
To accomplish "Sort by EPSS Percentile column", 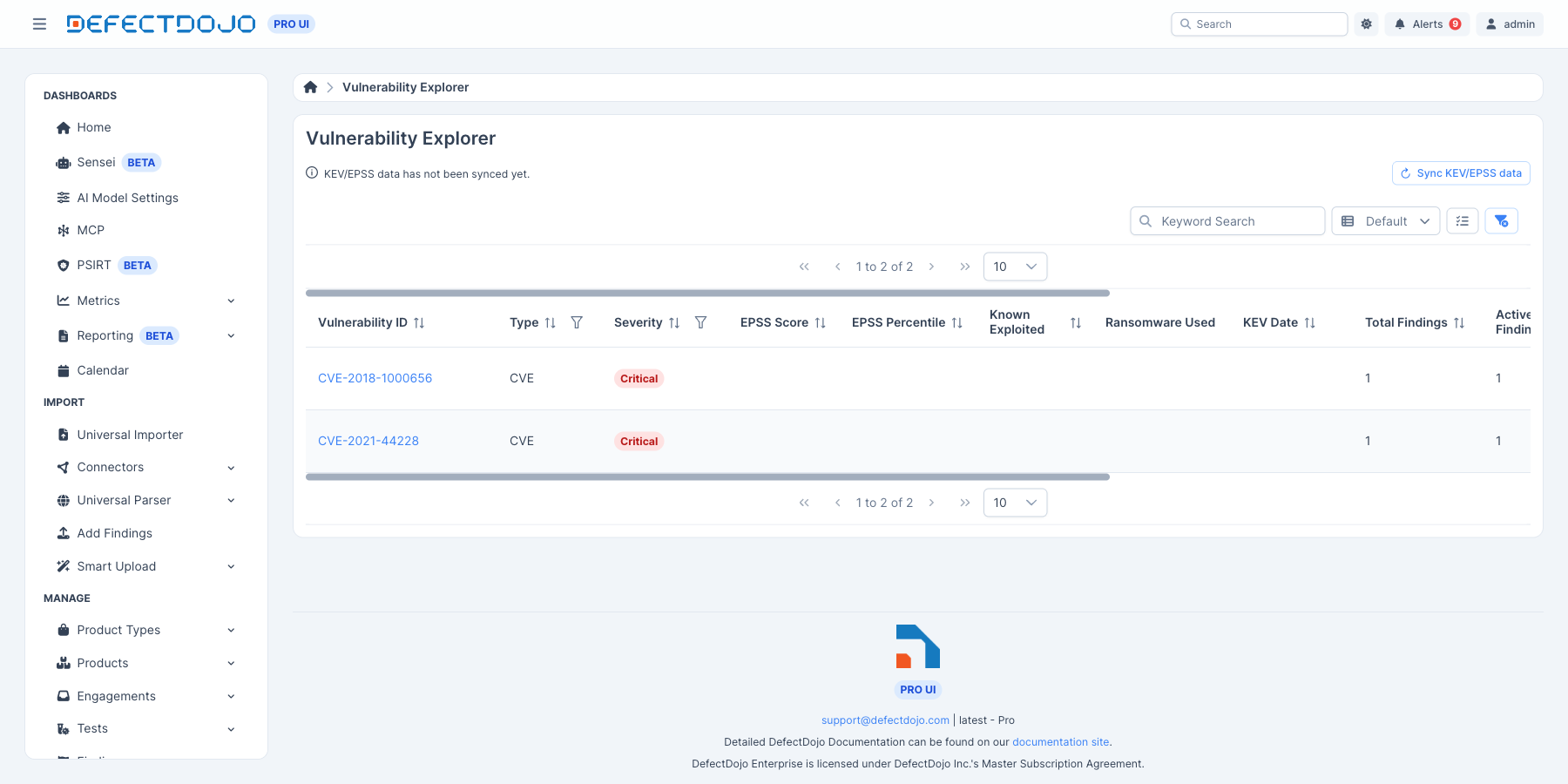I will pyautogui.click(x=956, y=322).
